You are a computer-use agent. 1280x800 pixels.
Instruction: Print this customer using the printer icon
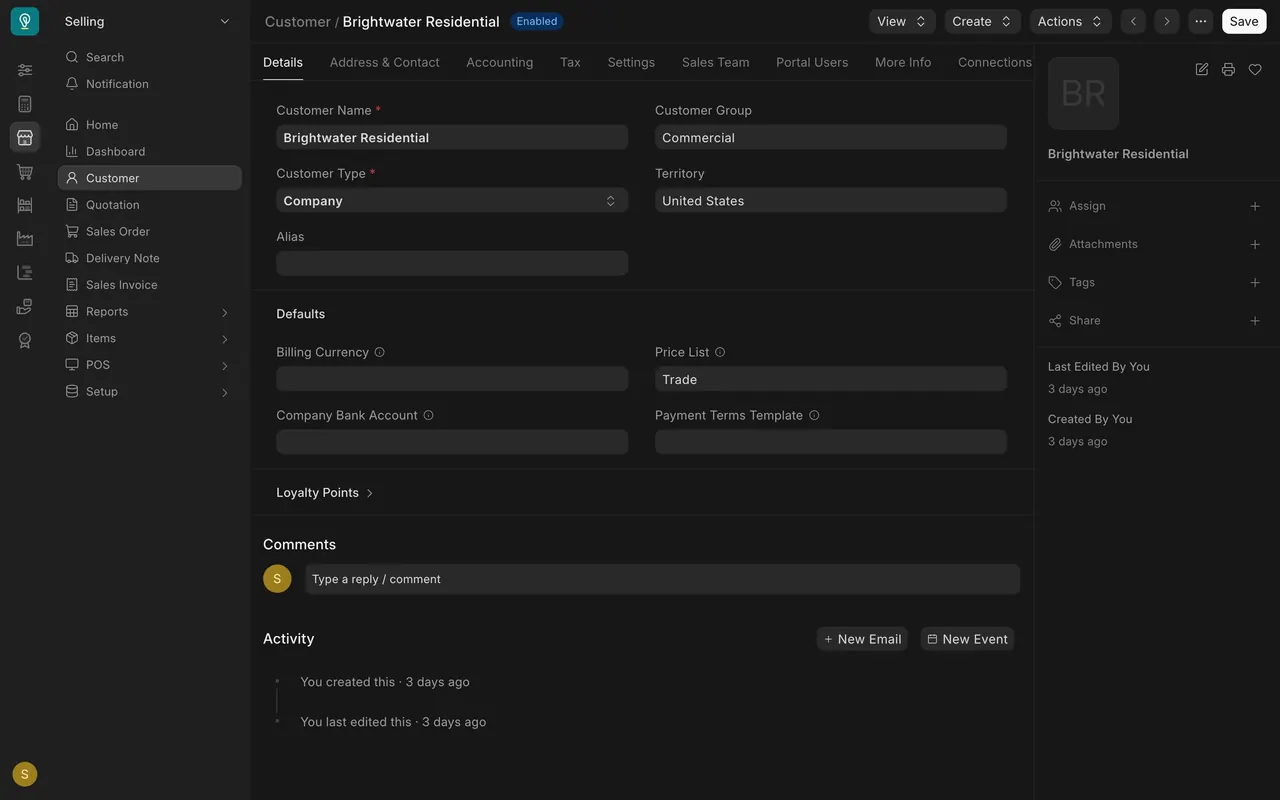click(1228, 69)
